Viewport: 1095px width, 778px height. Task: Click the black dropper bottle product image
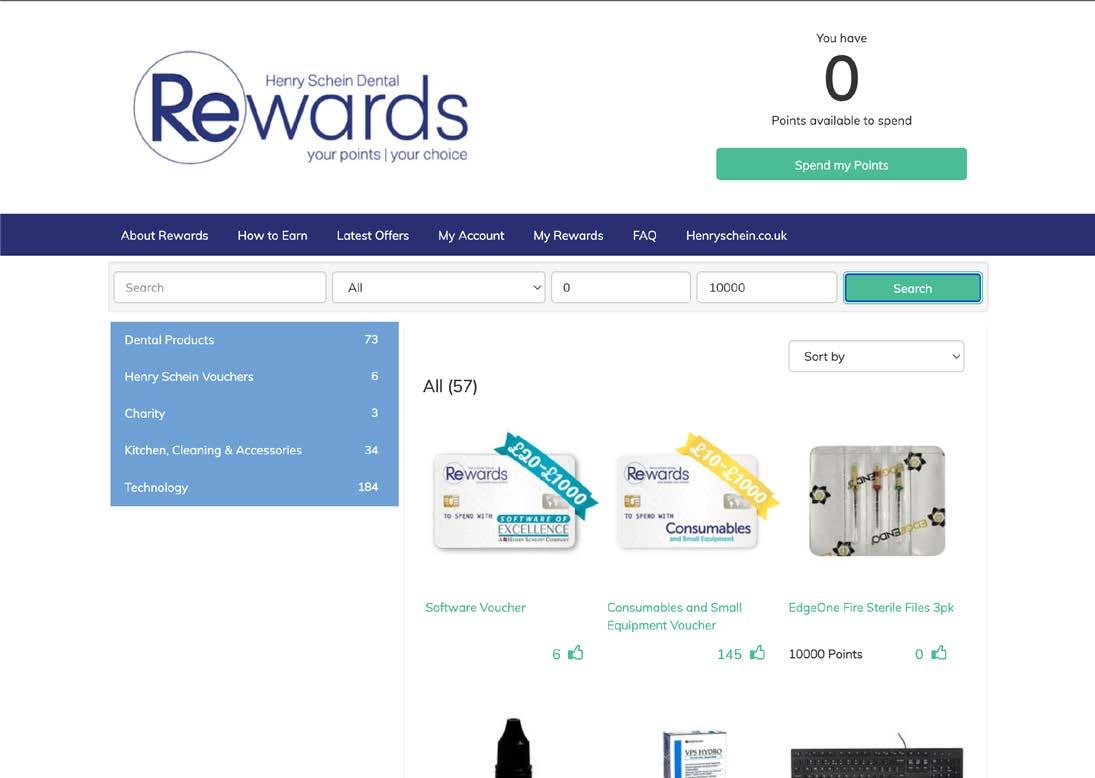pos(513,747)
